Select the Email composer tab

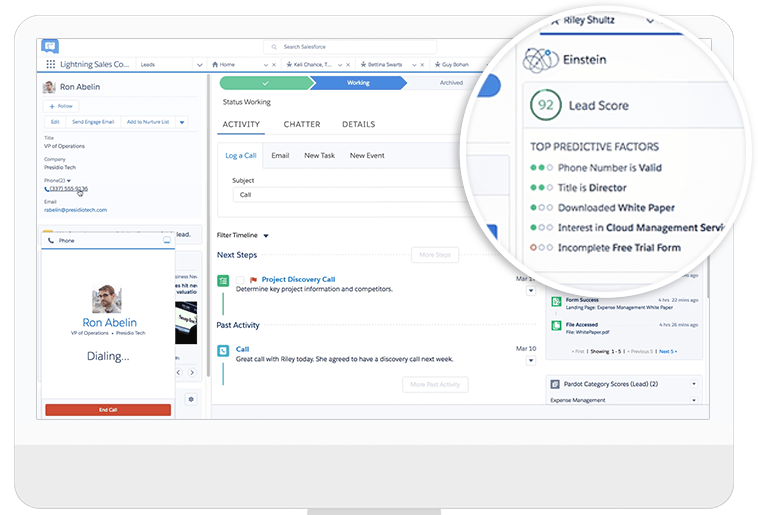[x=280, y=156]
